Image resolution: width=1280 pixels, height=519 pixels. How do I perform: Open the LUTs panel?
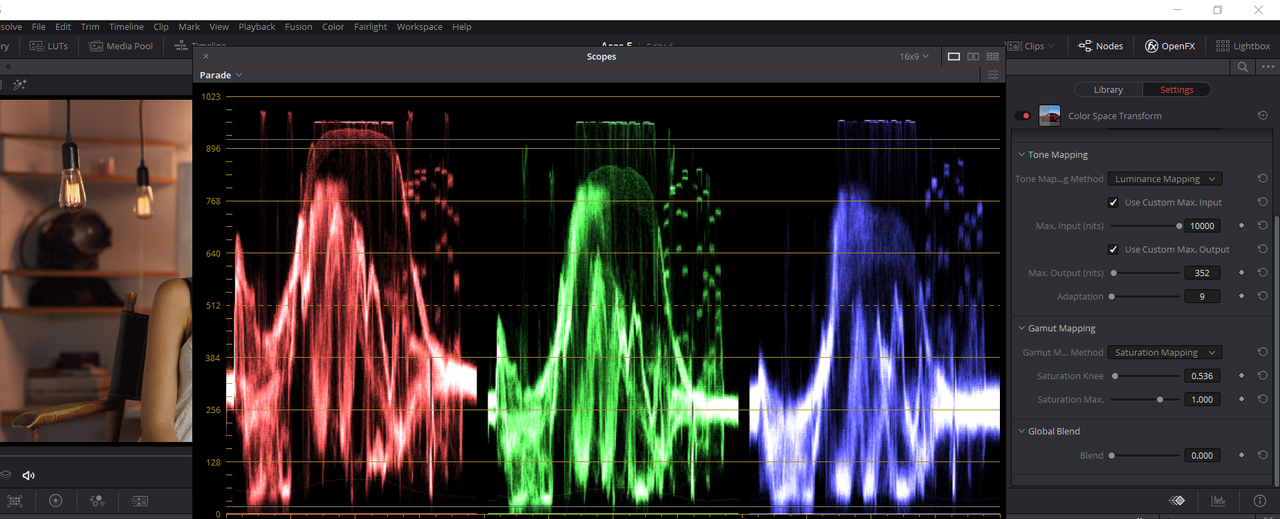(x=49, y=46)
